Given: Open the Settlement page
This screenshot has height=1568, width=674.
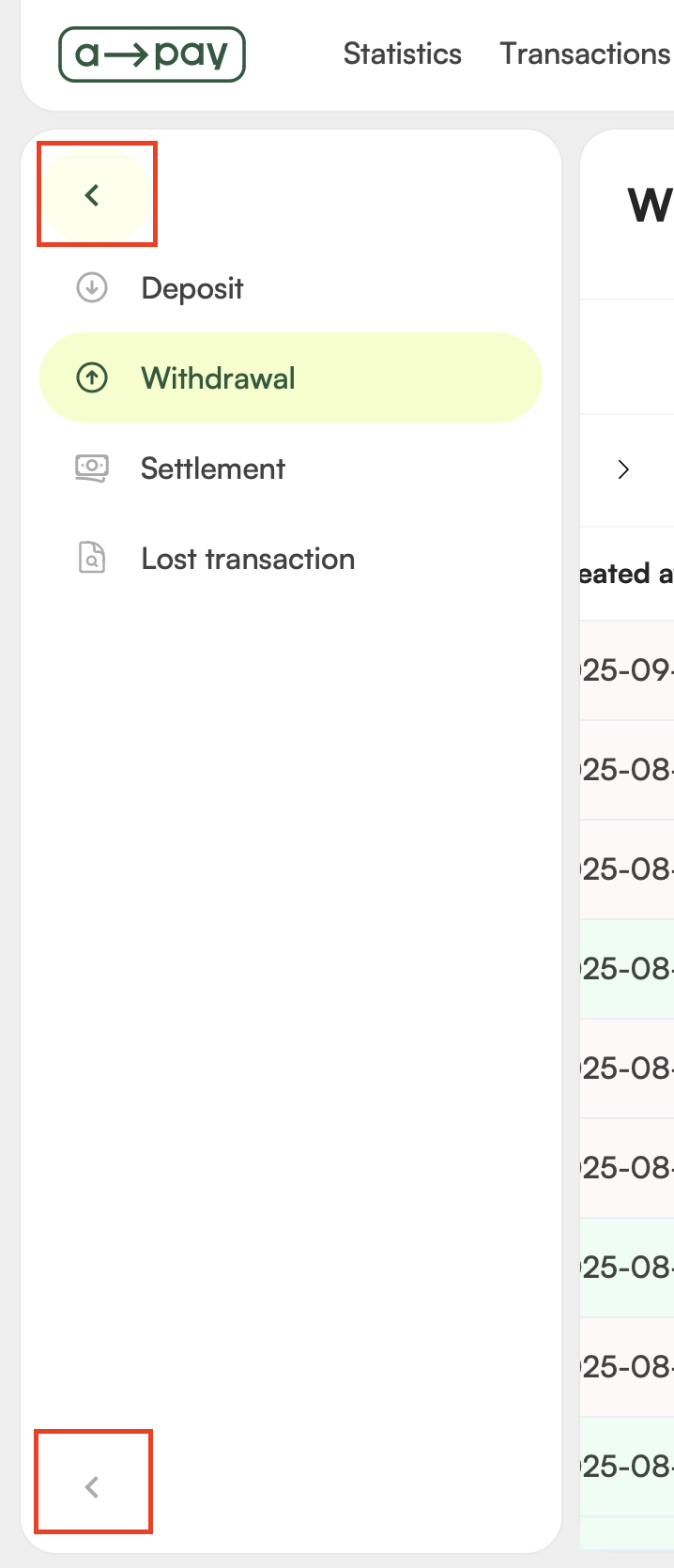Looking at the screenshot, I should (213, 469).
